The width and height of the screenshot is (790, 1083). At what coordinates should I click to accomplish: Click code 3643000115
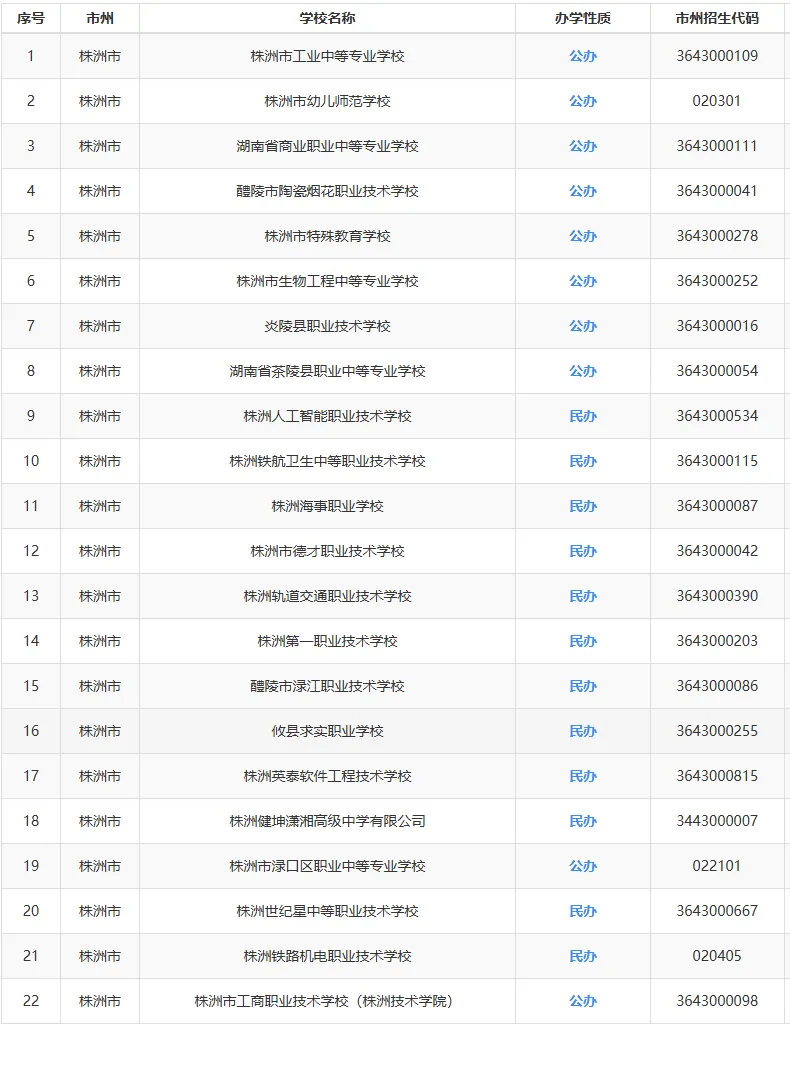tap(717, 461)
